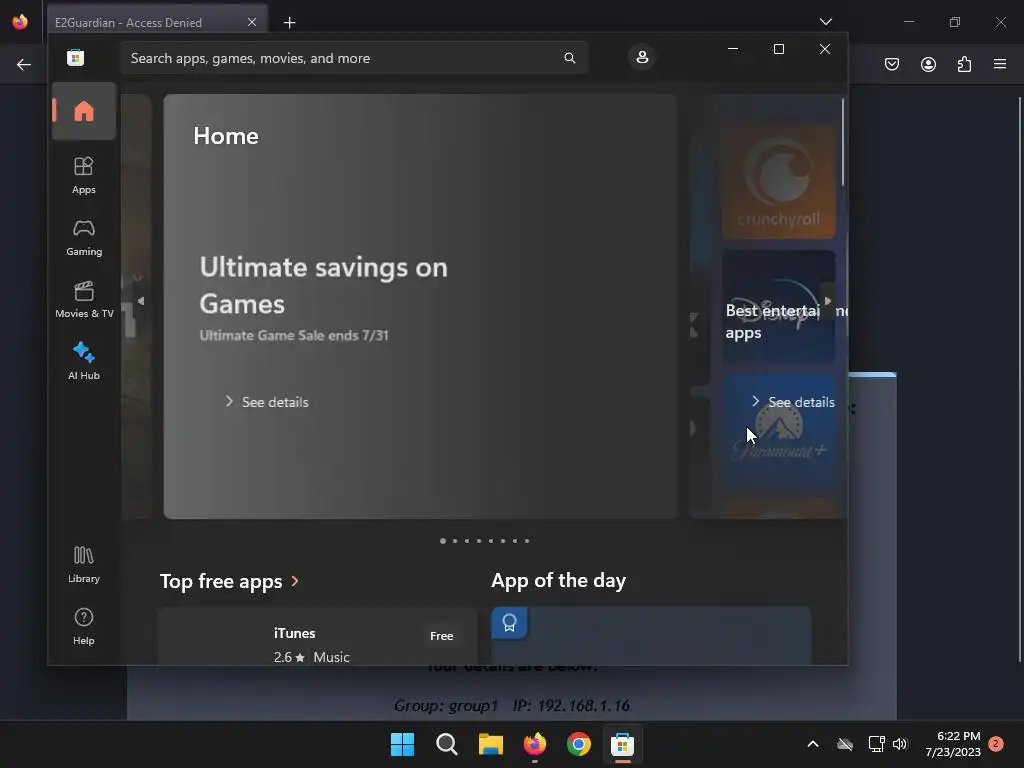Viewport: 1024px width, 768px height.
Task: Open the AI Hub section
Action: (84, 361)
